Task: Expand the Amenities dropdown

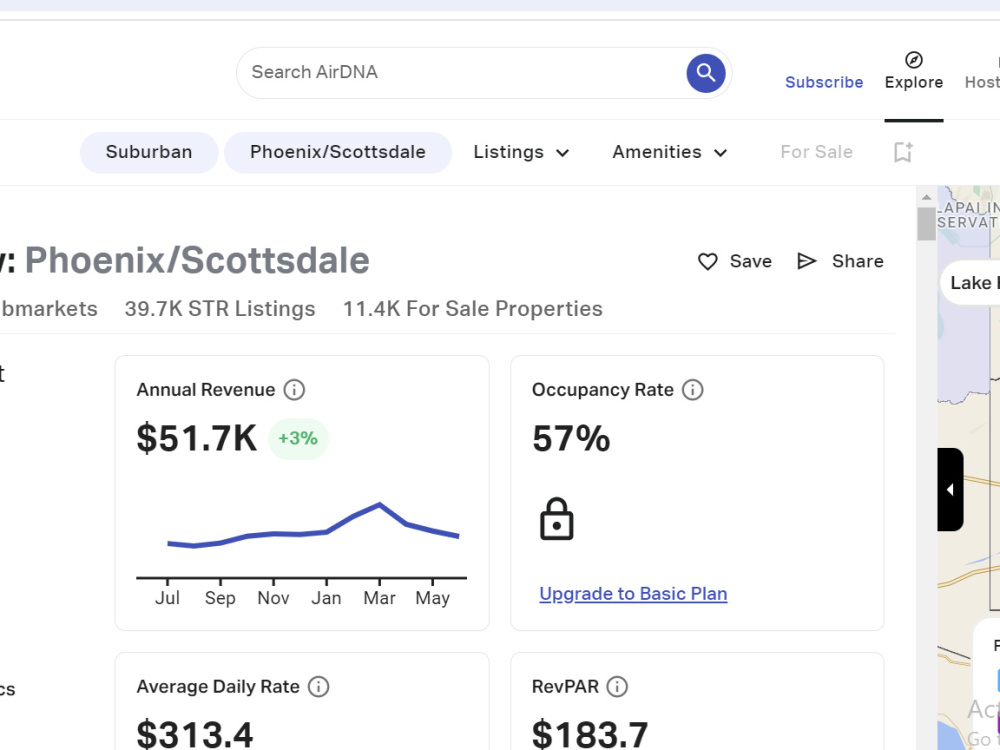Action: point(670,152)
